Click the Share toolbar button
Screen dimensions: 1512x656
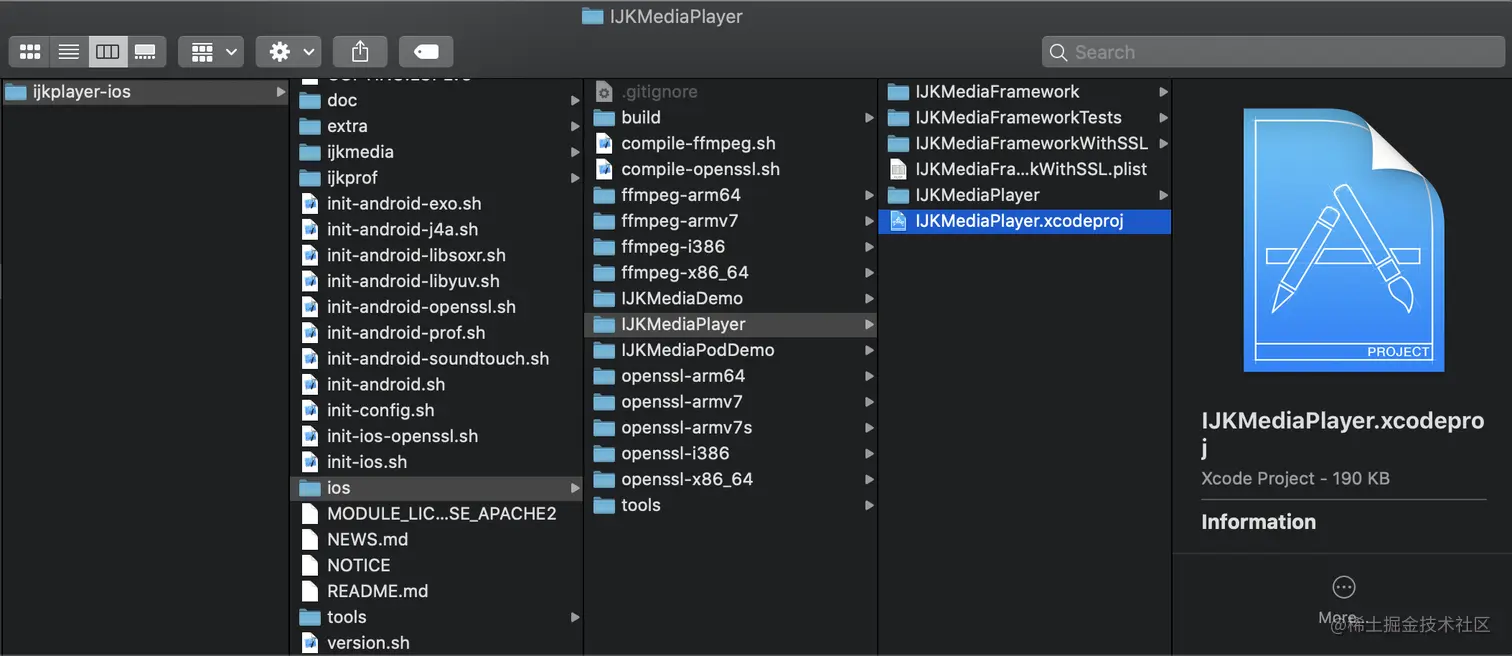pos(360,51)
